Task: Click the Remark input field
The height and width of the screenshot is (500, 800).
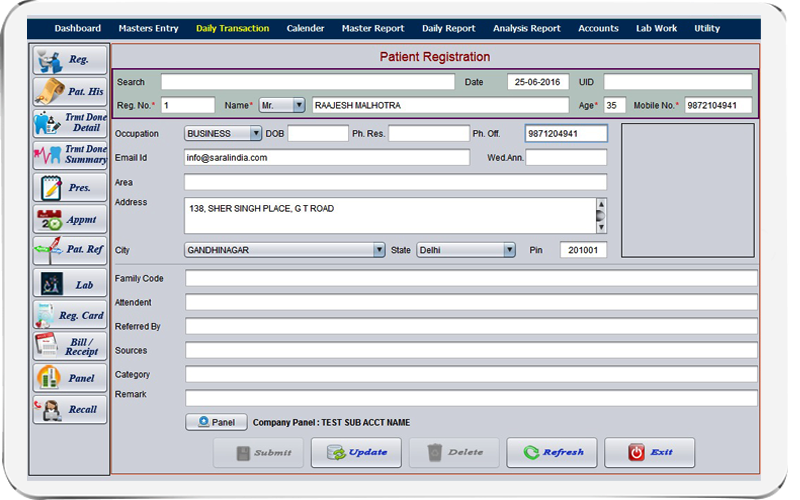Action: point(471,398)
